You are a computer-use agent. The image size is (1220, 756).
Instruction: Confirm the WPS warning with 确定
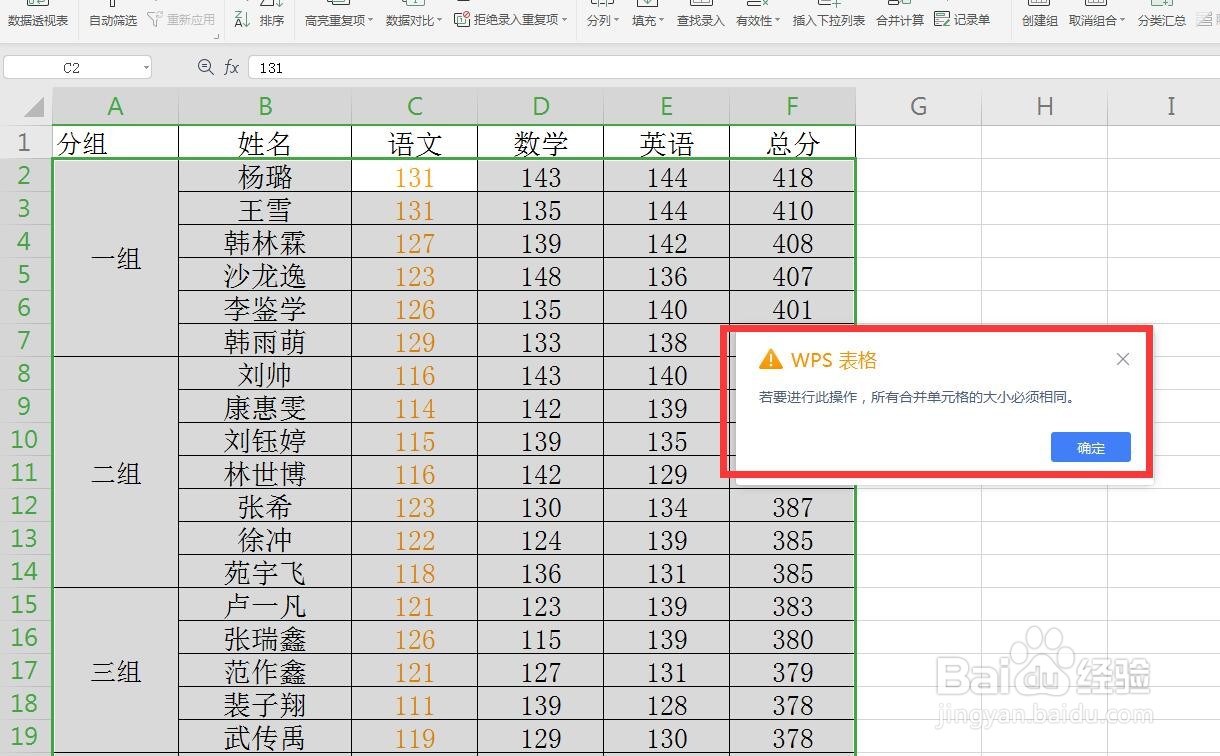pos(1089,447)
